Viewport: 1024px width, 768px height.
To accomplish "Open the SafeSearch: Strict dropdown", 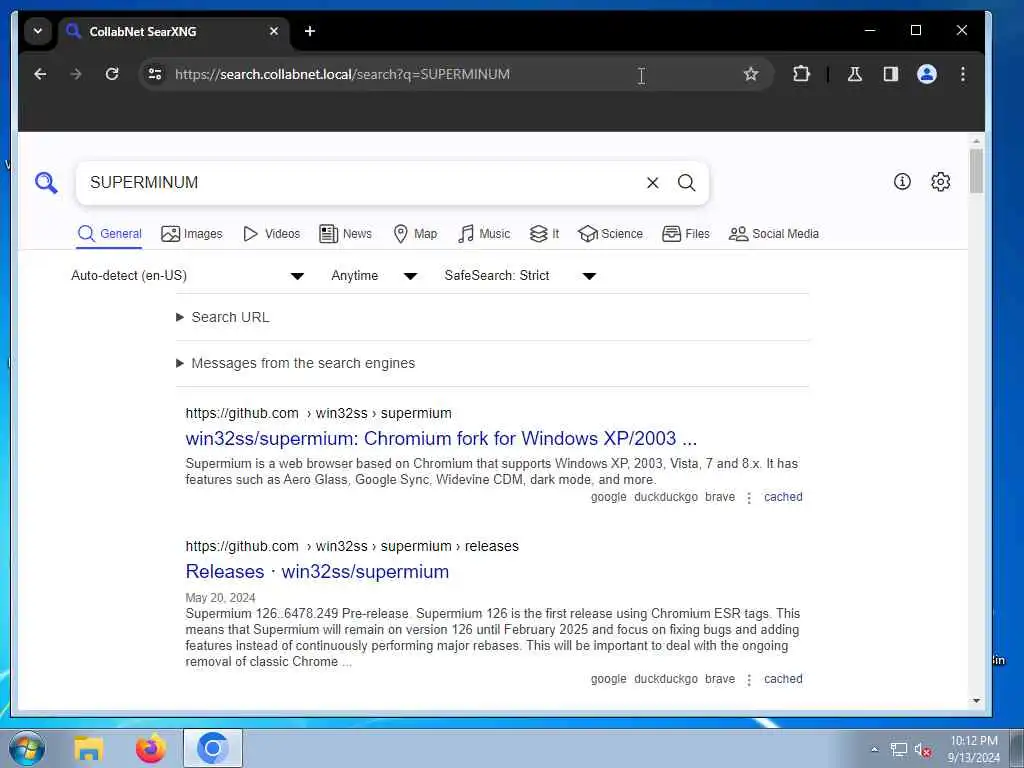I will tap(520, 276).
